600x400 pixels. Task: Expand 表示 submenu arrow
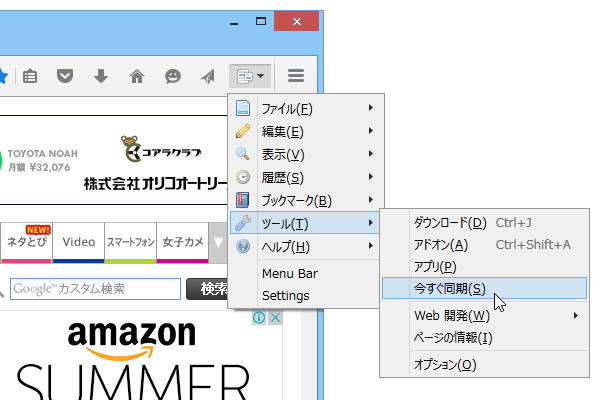(x=370, y=153)
